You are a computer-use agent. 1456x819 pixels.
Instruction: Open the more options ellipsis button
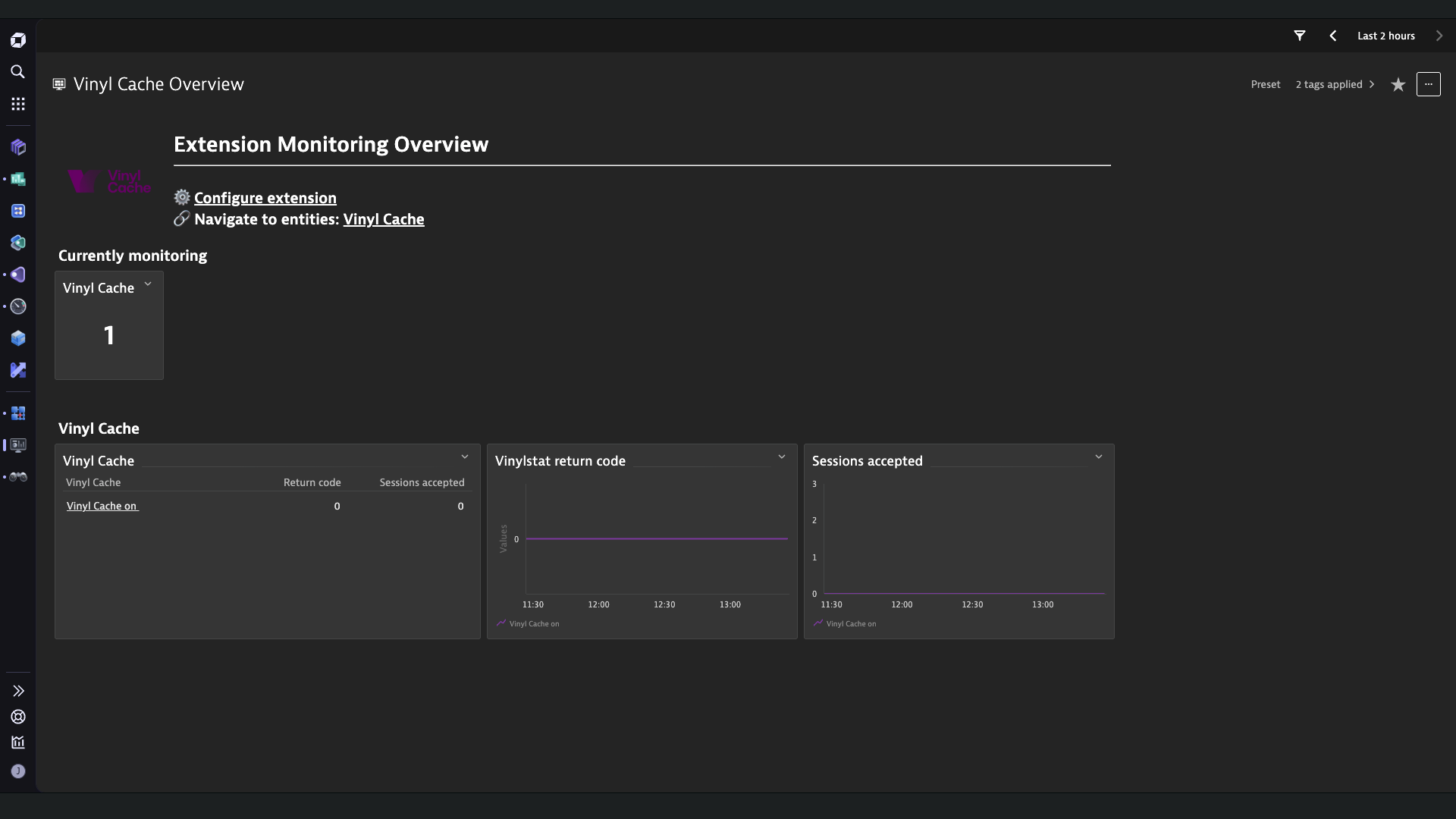coord(1429,84)
